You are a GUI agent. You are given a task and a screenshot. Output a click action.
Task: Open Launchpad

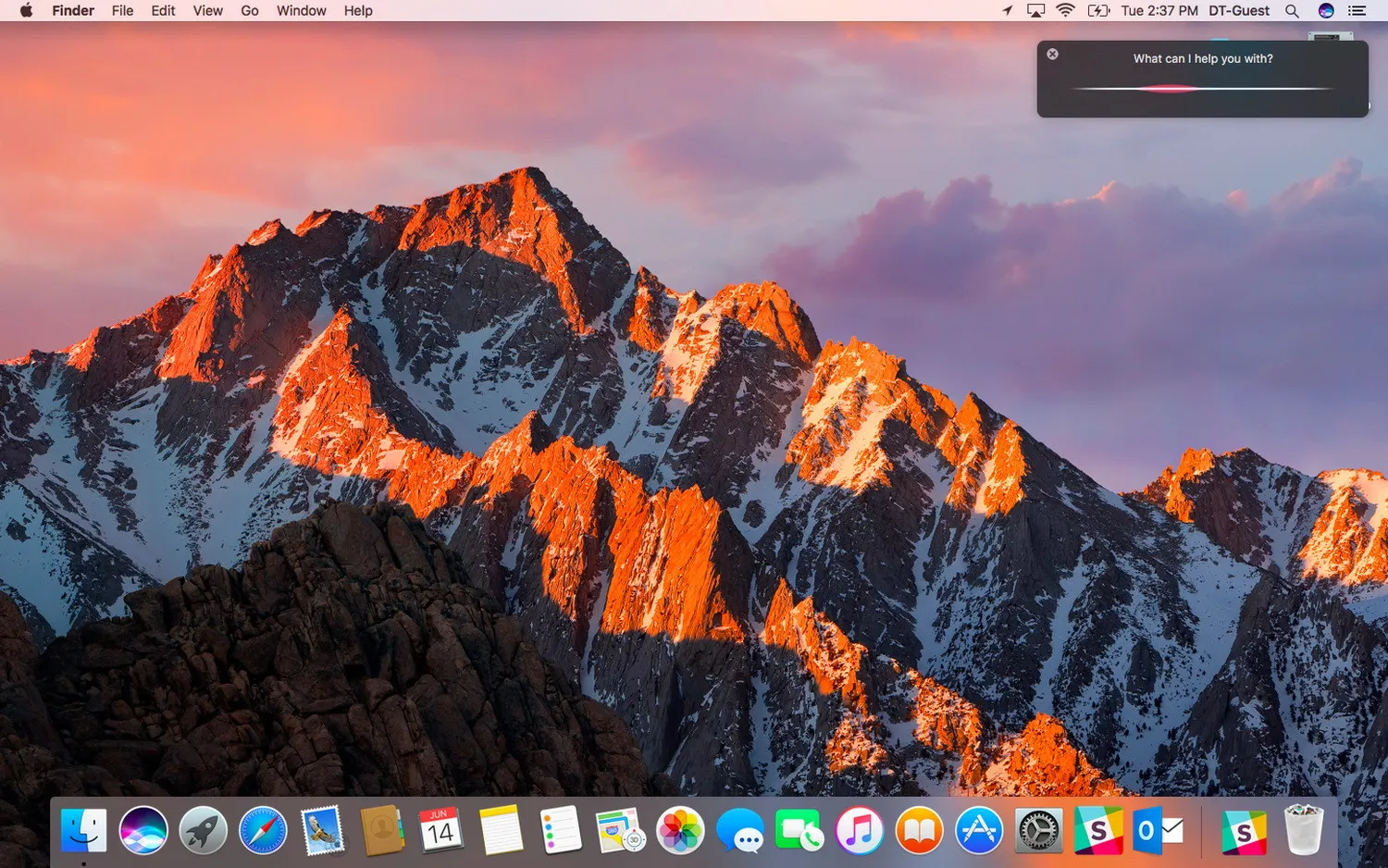pyautogui.click(x=202, y=830)
